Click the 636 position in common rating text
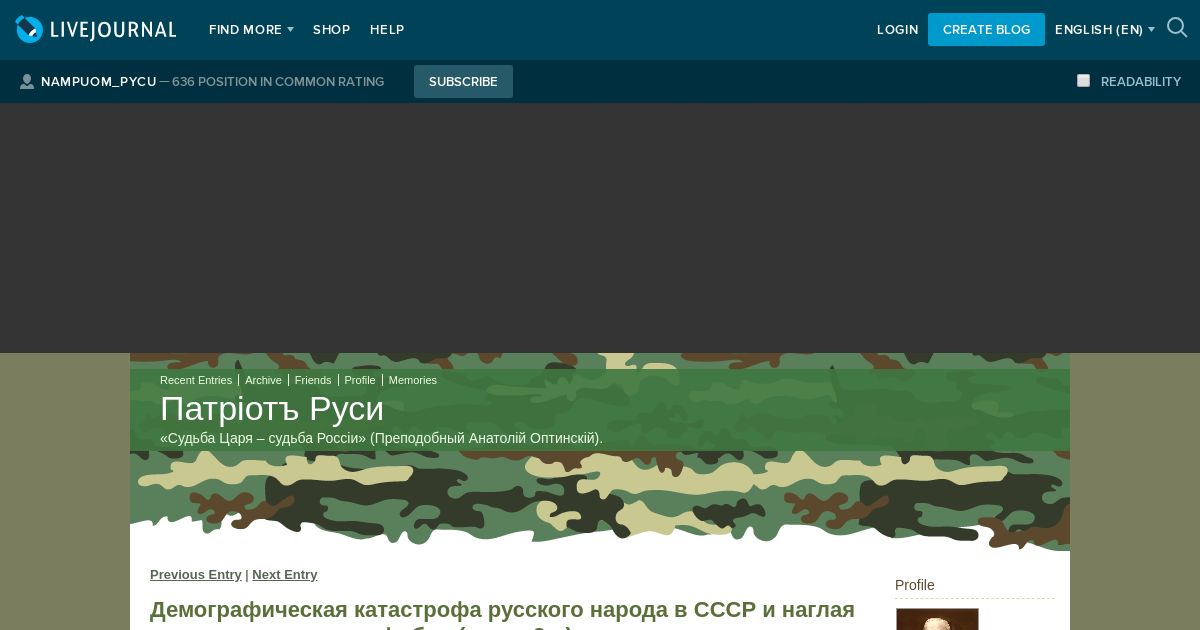 [278, 82]
